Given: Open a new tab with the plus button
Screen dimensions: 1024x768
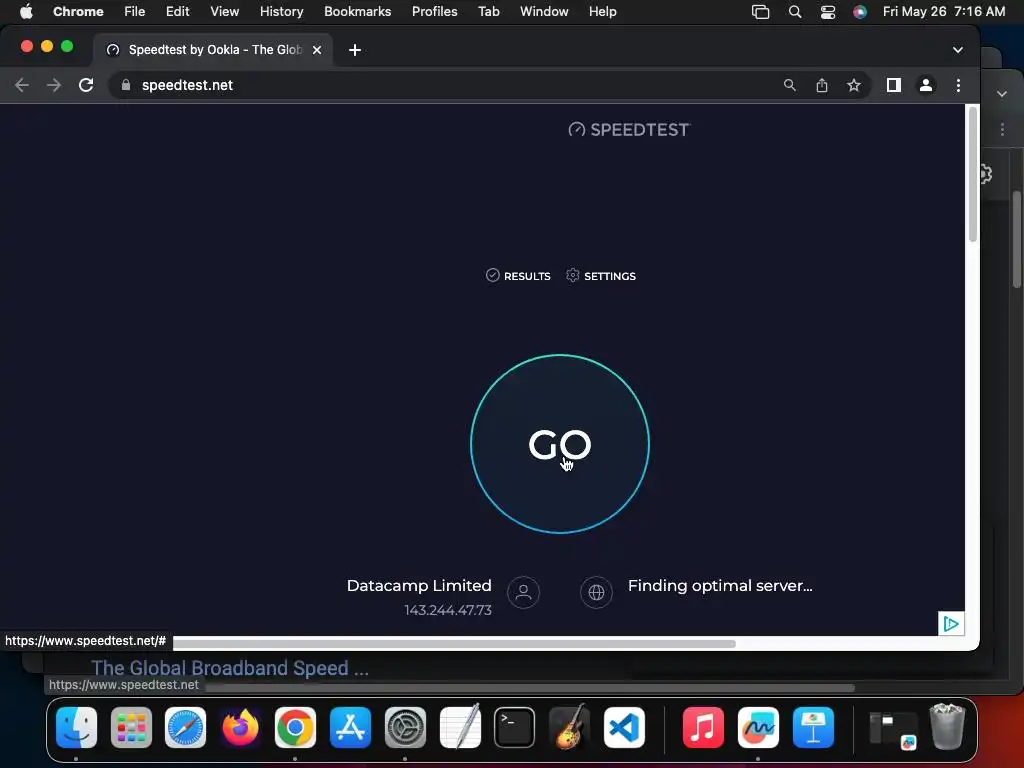Looking at the screenshot, I should pos(355,50).
